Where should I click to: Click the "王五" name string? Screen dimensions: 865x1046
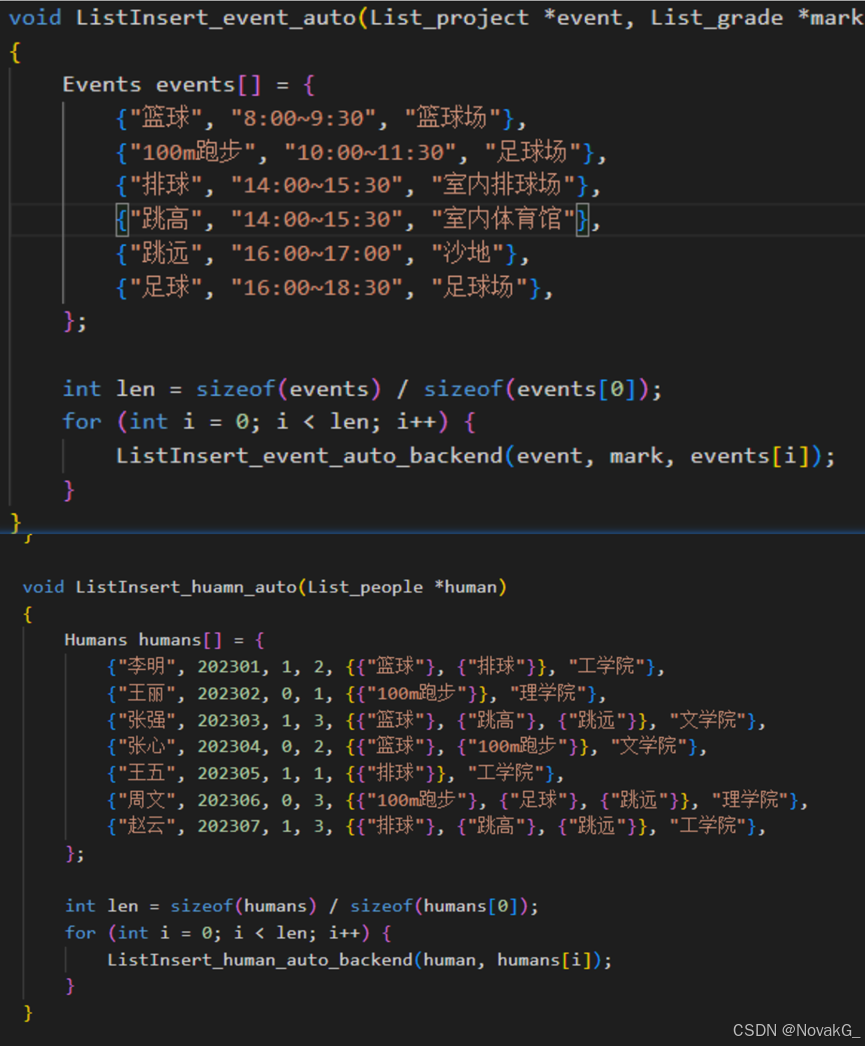click(147, 773)
